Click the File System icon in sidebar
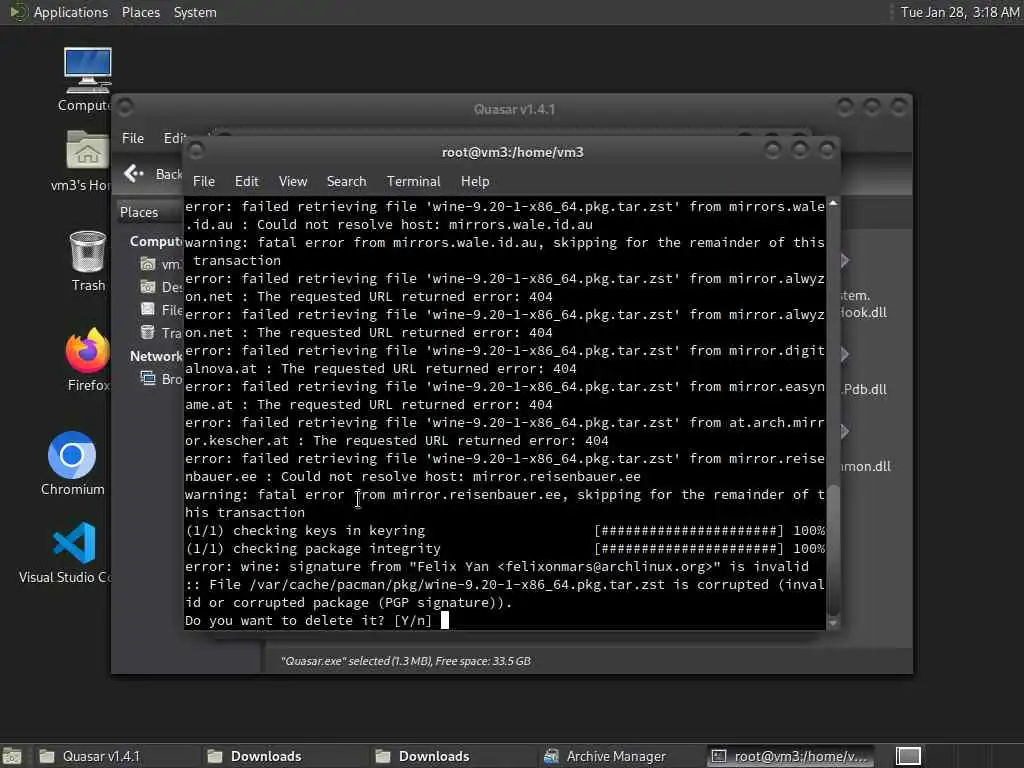 coord(148,310)
